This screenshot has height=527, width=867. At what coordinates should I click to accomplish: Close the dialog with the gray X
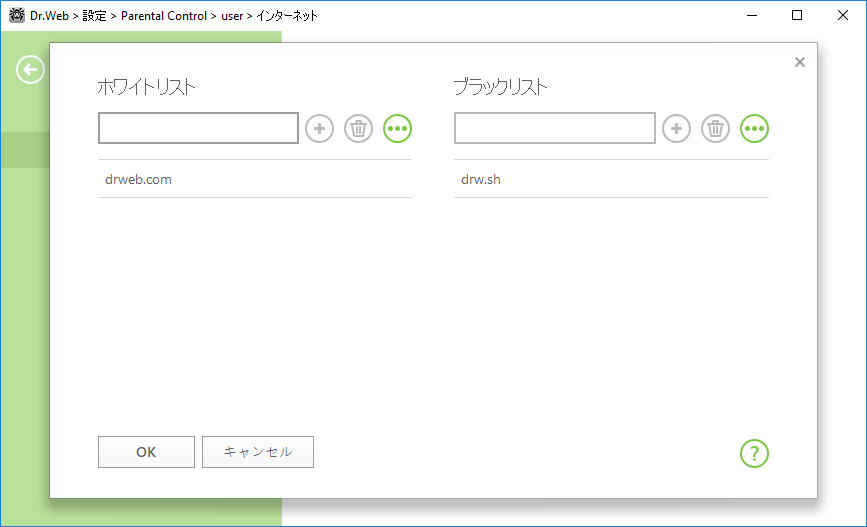(x=800, y=62)
